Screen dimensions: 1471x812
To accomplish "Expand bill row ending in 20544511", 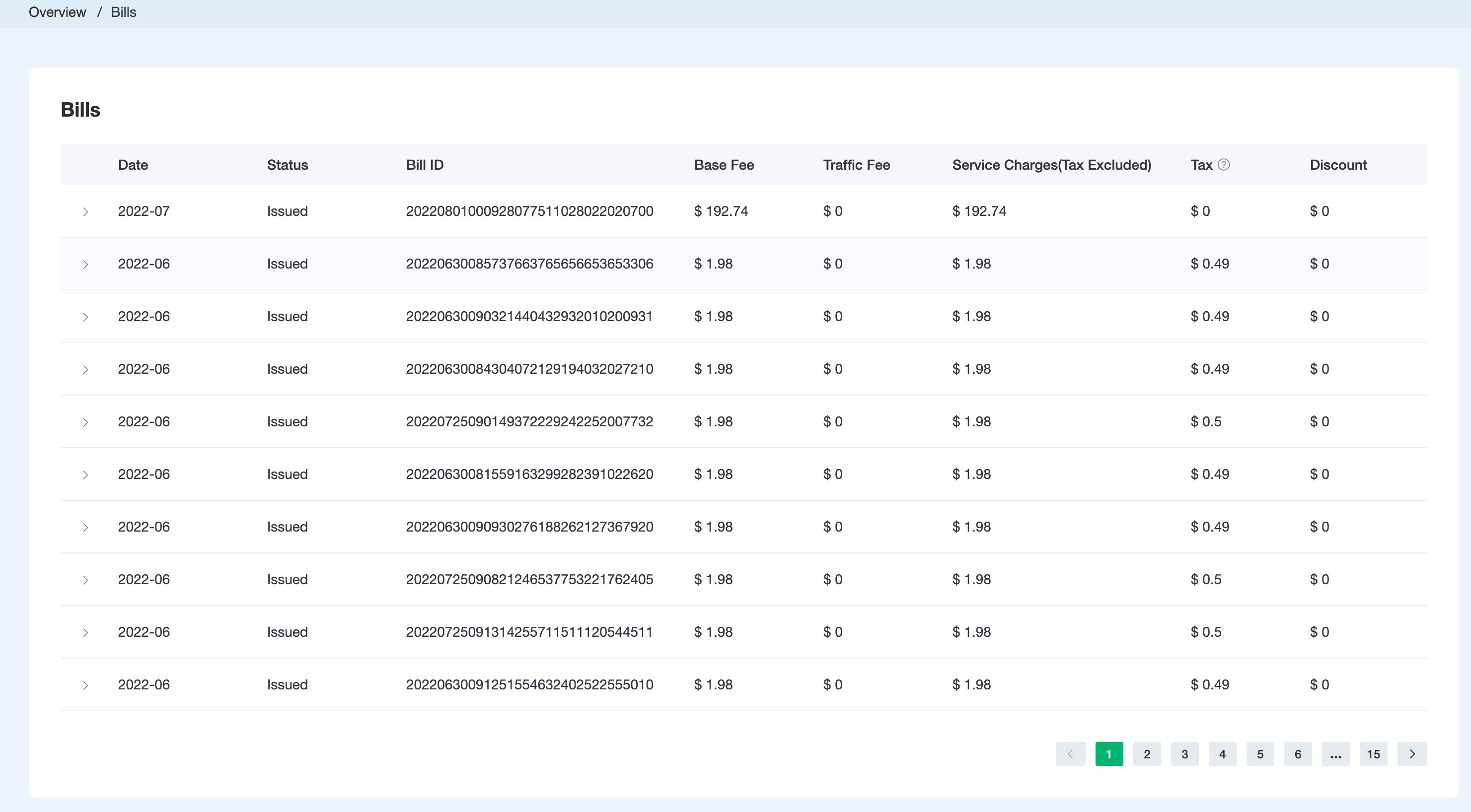I will 85,632.
